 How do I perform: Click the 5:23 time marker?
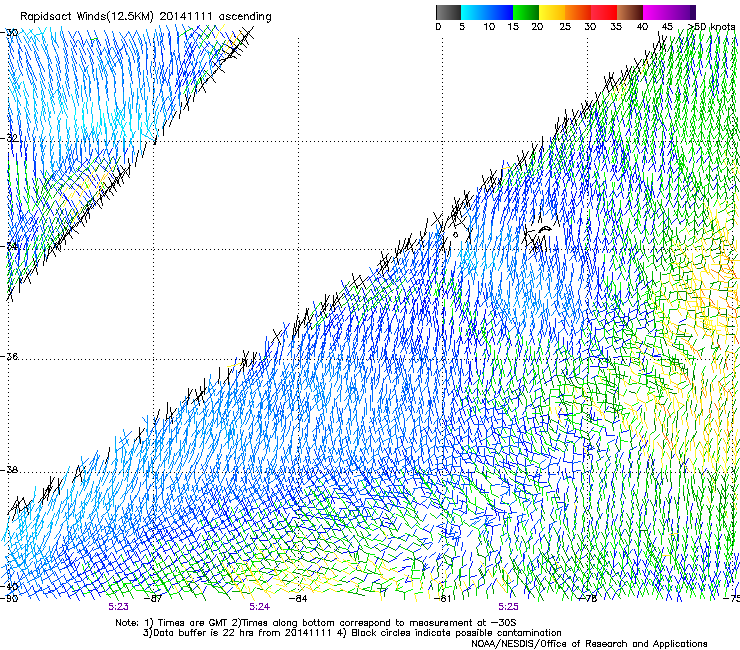pyautogui.click(x=118, y=607)
